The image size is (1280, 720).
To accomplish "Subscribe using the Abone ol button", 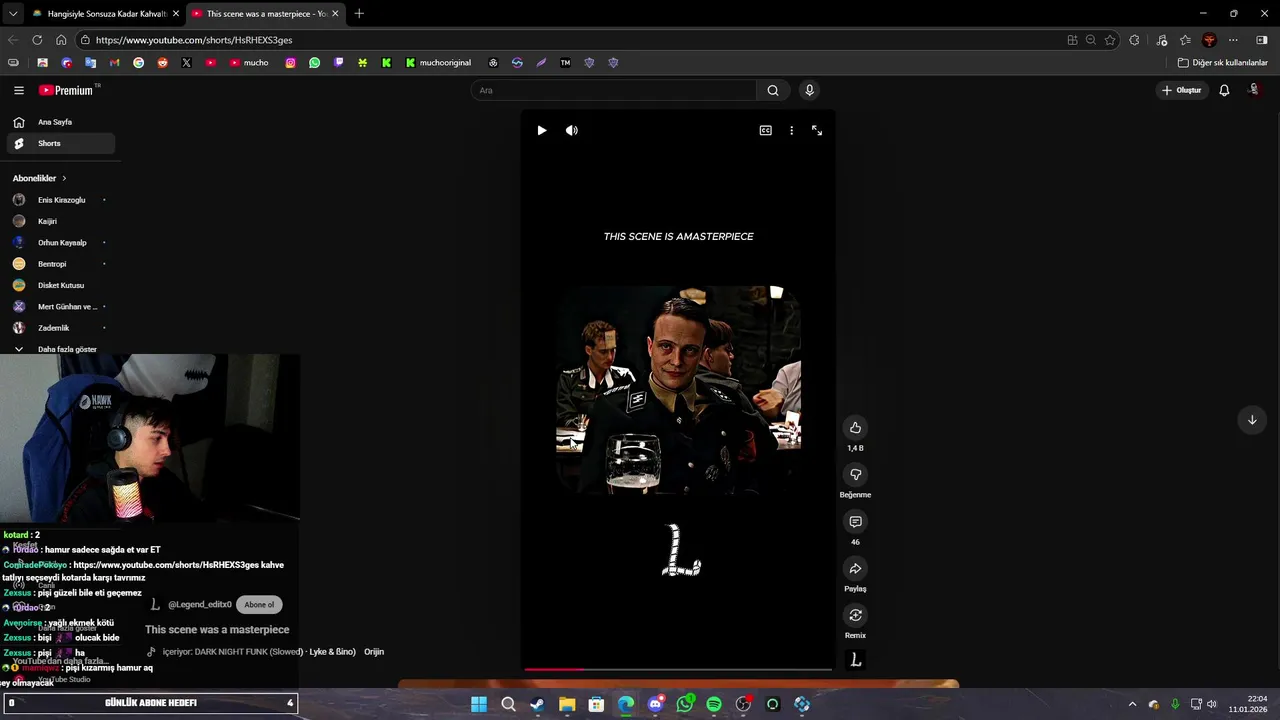I will coord(259,604).
